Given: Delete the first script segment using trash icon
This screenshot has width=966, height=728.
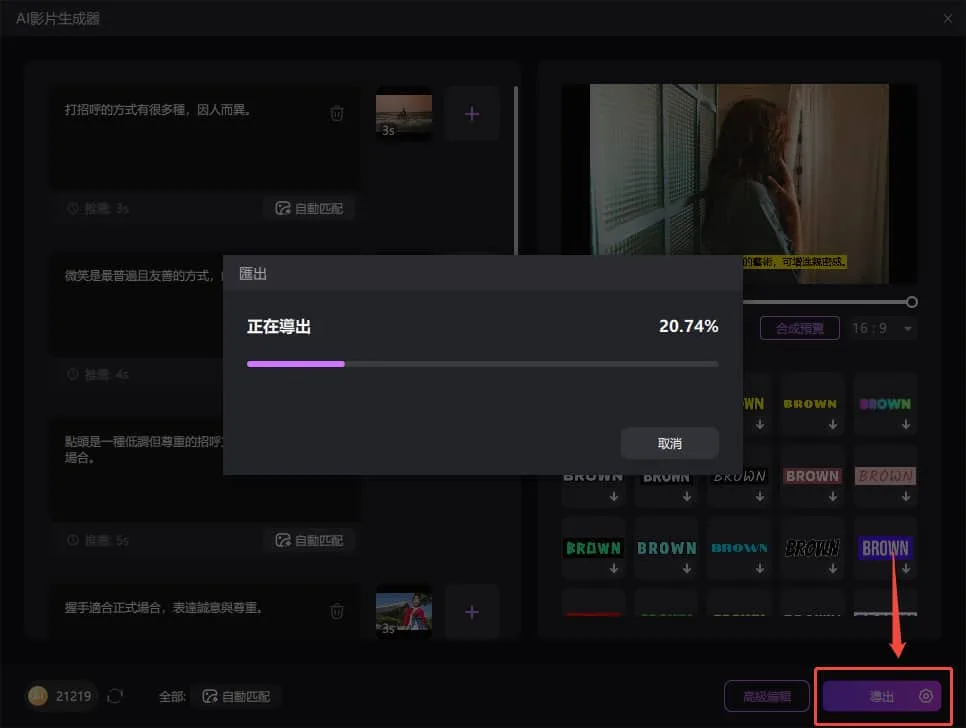Looking at the screenshot, I should 337,113.
